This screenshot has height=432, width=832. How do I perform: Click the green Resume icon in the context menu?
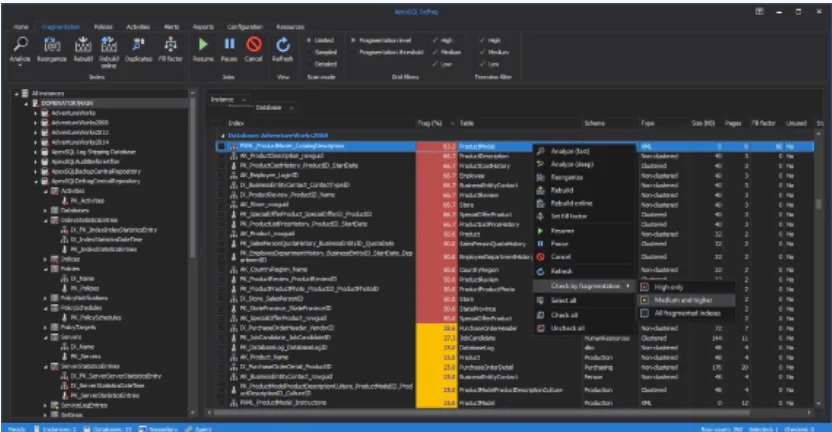tap(540, 231)
